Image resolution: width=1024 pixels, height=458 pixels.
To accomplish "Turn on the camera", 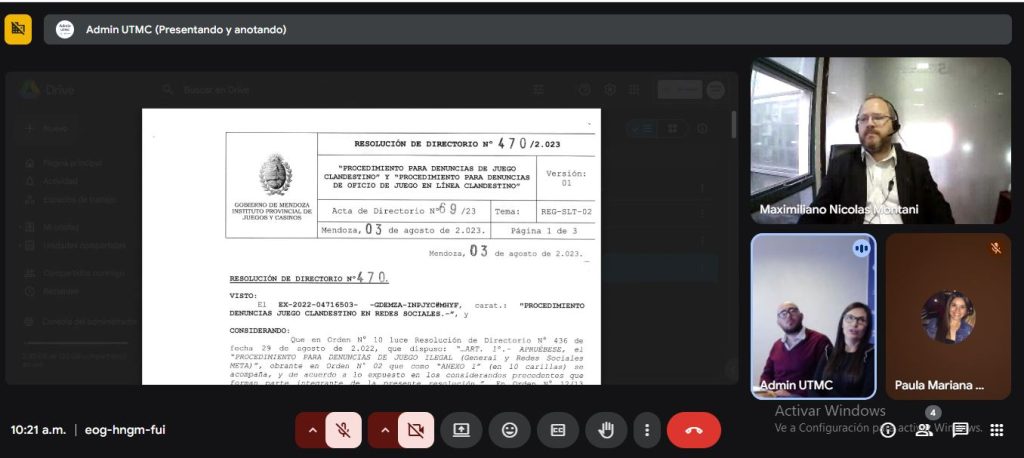I will pyautogui.click(x=415, y=430).
